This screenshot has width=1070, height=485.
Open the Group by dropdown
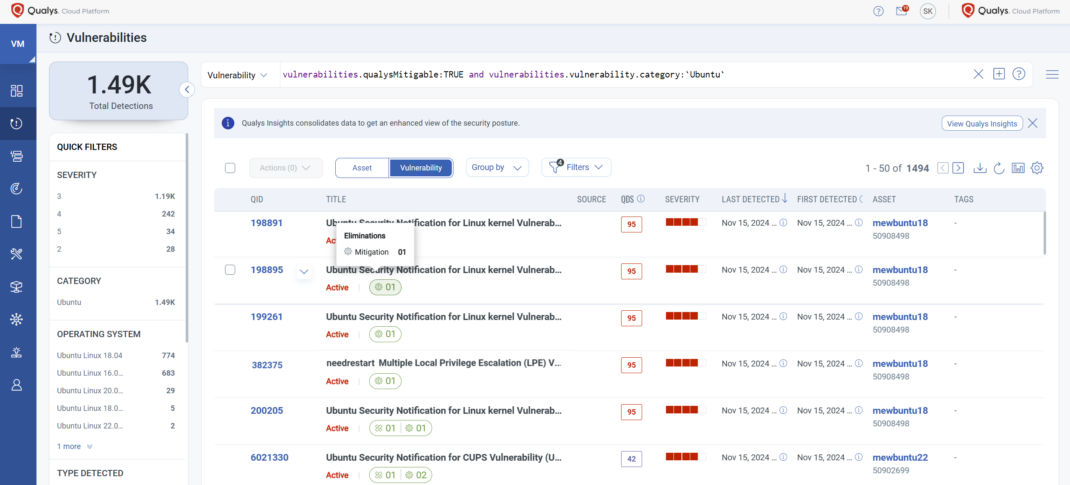click(x=498, y=168)
